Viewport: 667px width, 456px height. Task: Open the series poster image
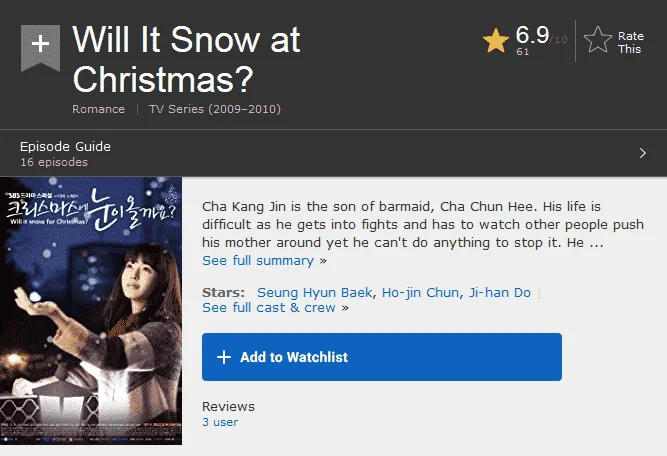[x=91, y=311]
